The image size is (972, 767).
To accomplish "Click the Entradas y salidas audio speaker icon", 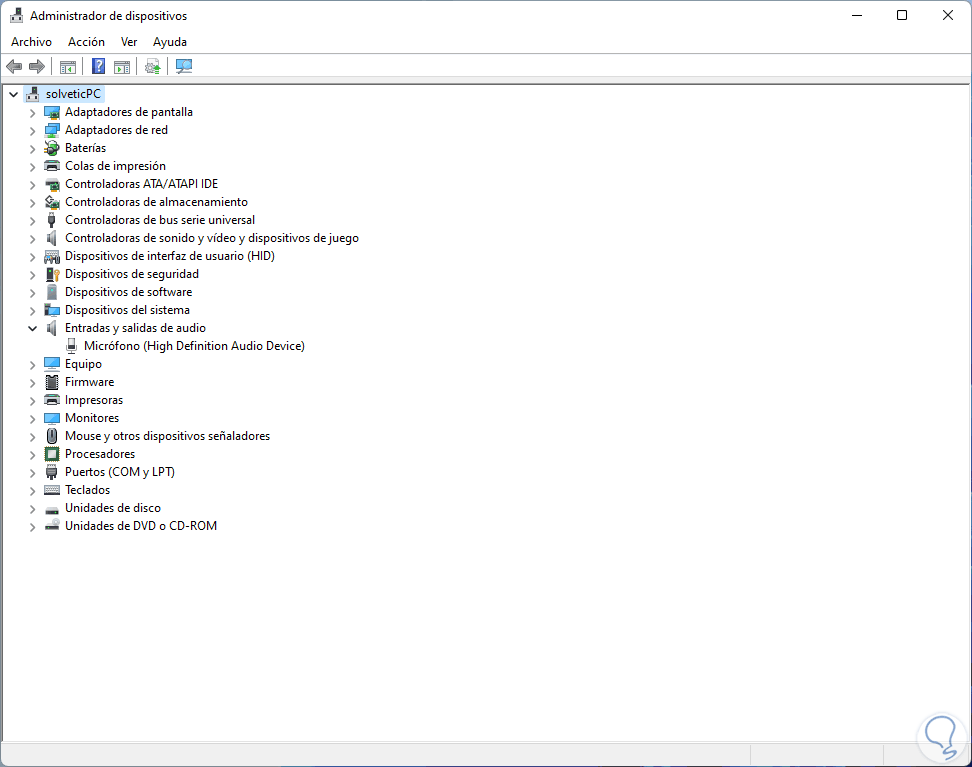I will [x=52, y=328].
